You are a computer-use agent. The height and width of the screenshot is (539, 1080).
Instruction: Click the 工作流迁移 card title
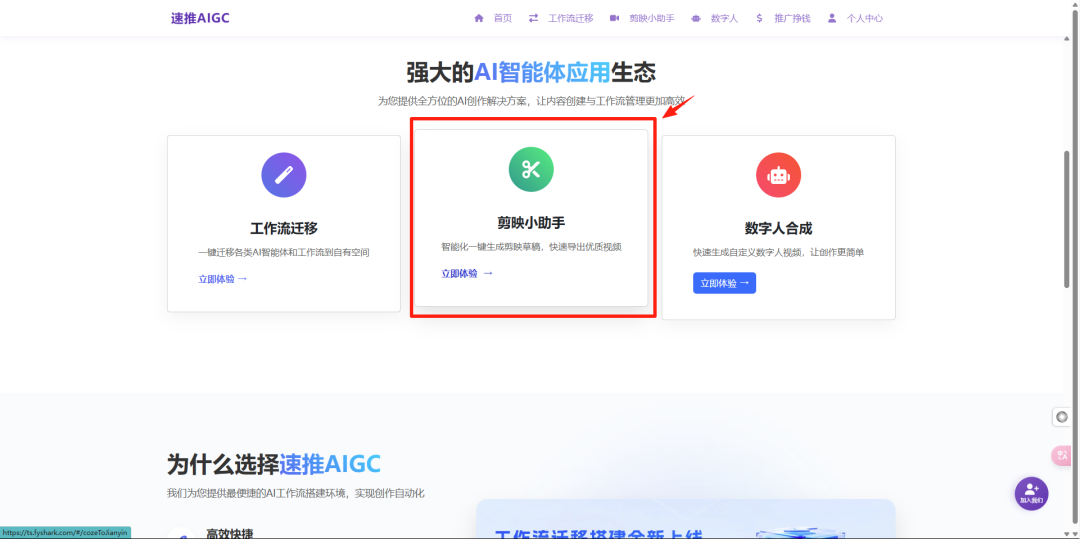pyautogui.click(x=284, y=229)
